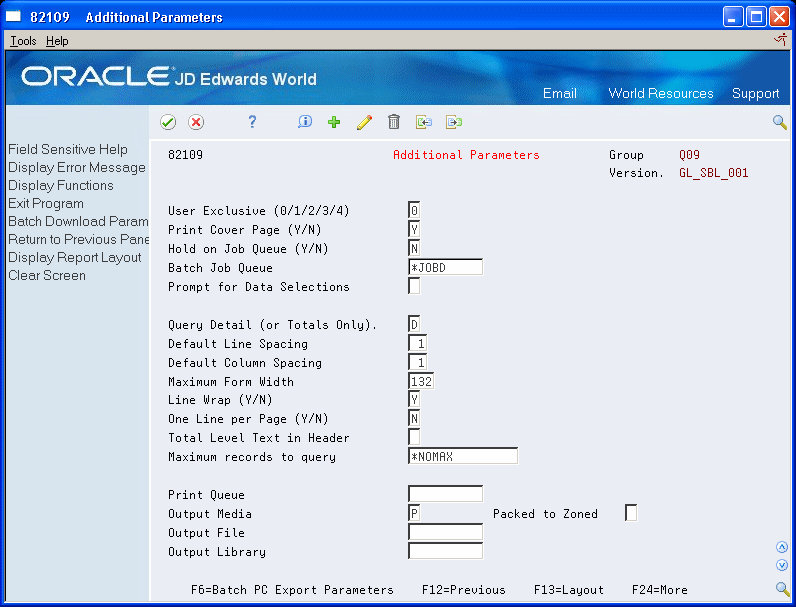The height and width of the screenshot is (607, 796).
Task: Click the red Additional Parameters heading
Action: click(x=466, y=155)
